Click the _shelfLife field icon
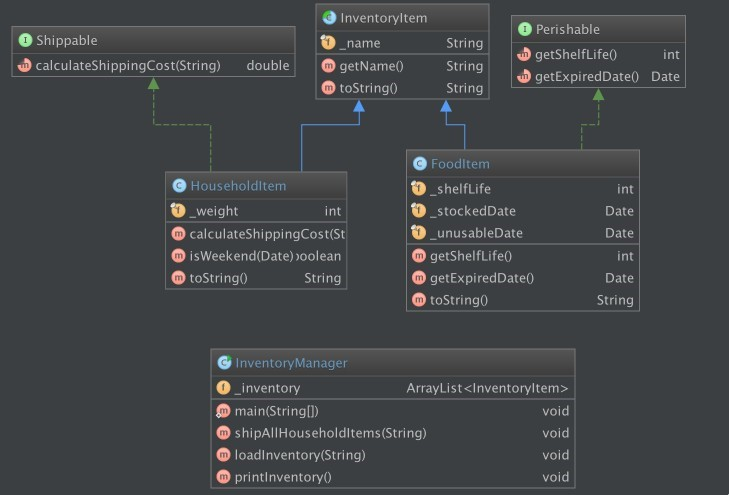Screen dimensions: 729x495 (x=419, y=189)
